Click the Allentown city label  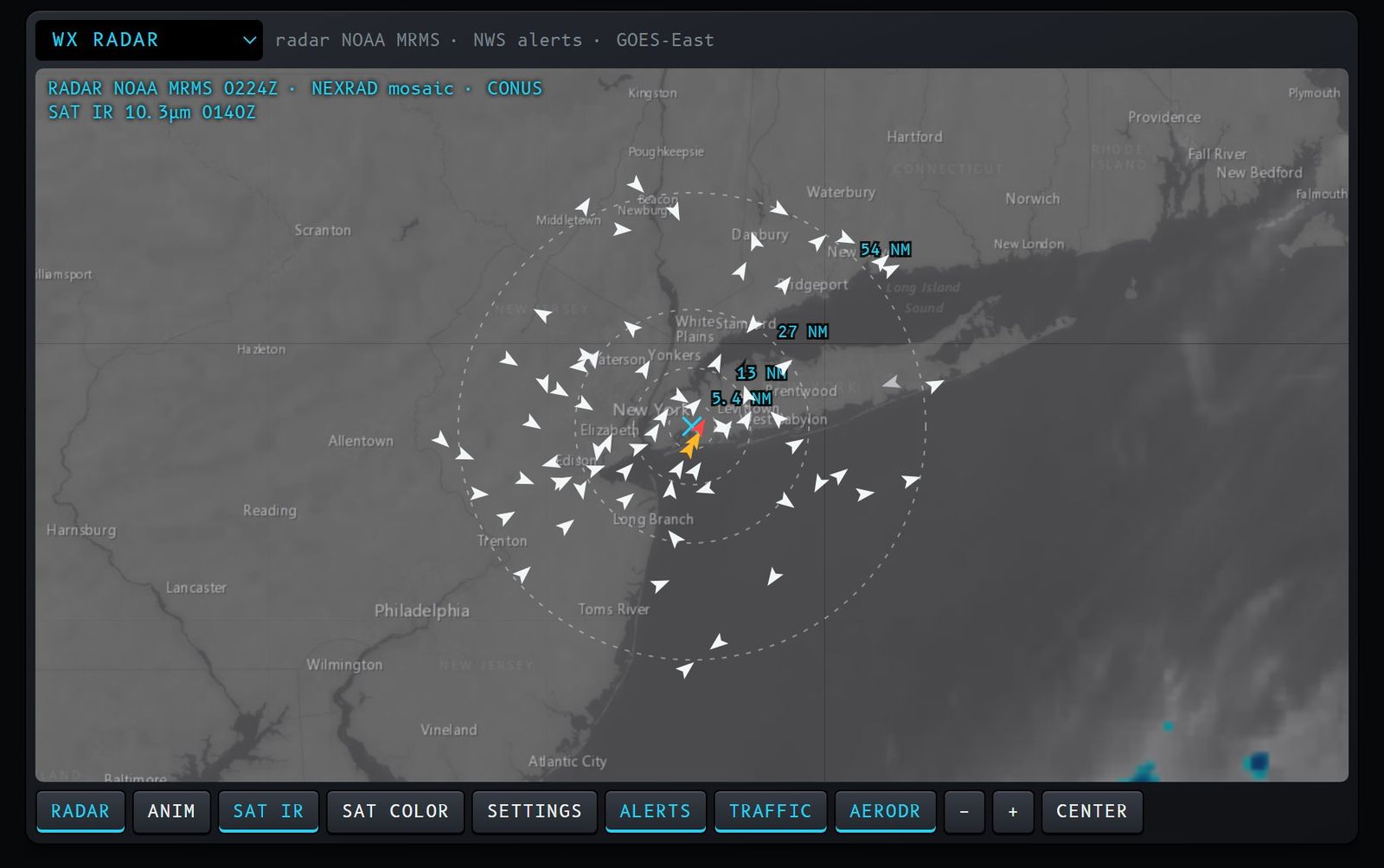[x=361, y=441]
